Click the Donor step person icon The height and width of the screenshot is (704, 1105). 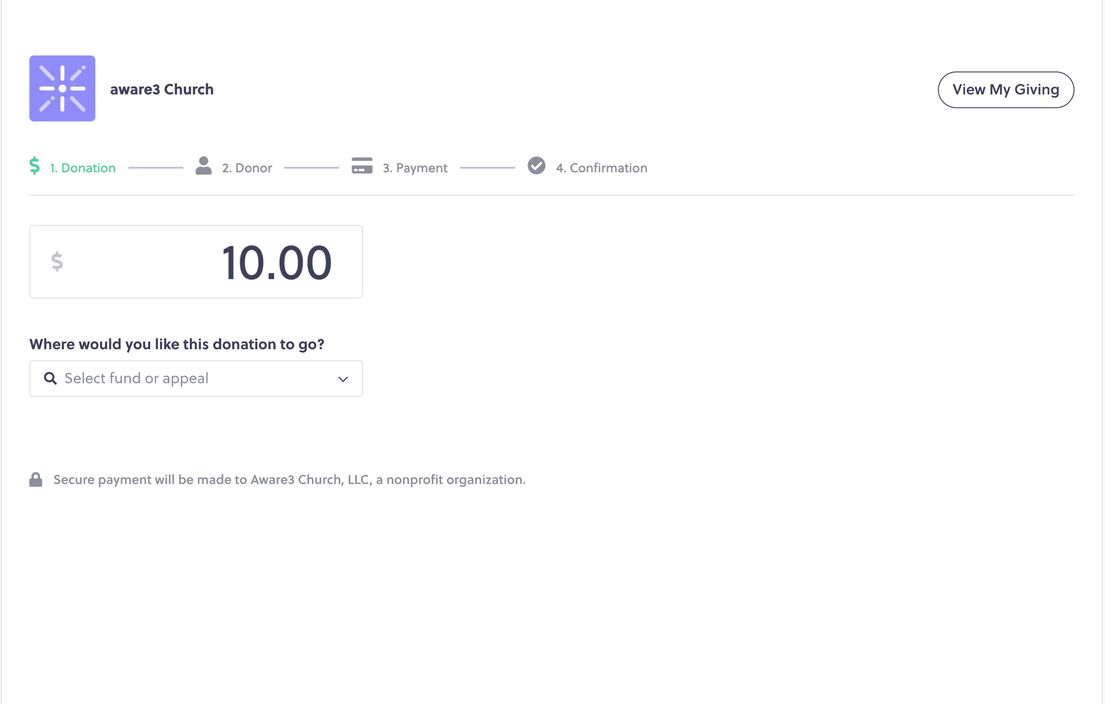[203, 166]
